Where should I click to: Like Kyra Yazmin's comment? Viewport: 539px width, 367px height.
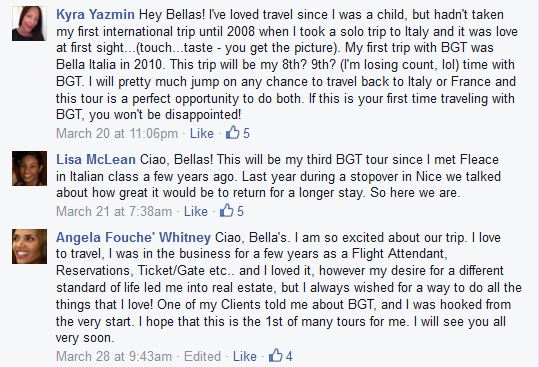coord(202,133)
